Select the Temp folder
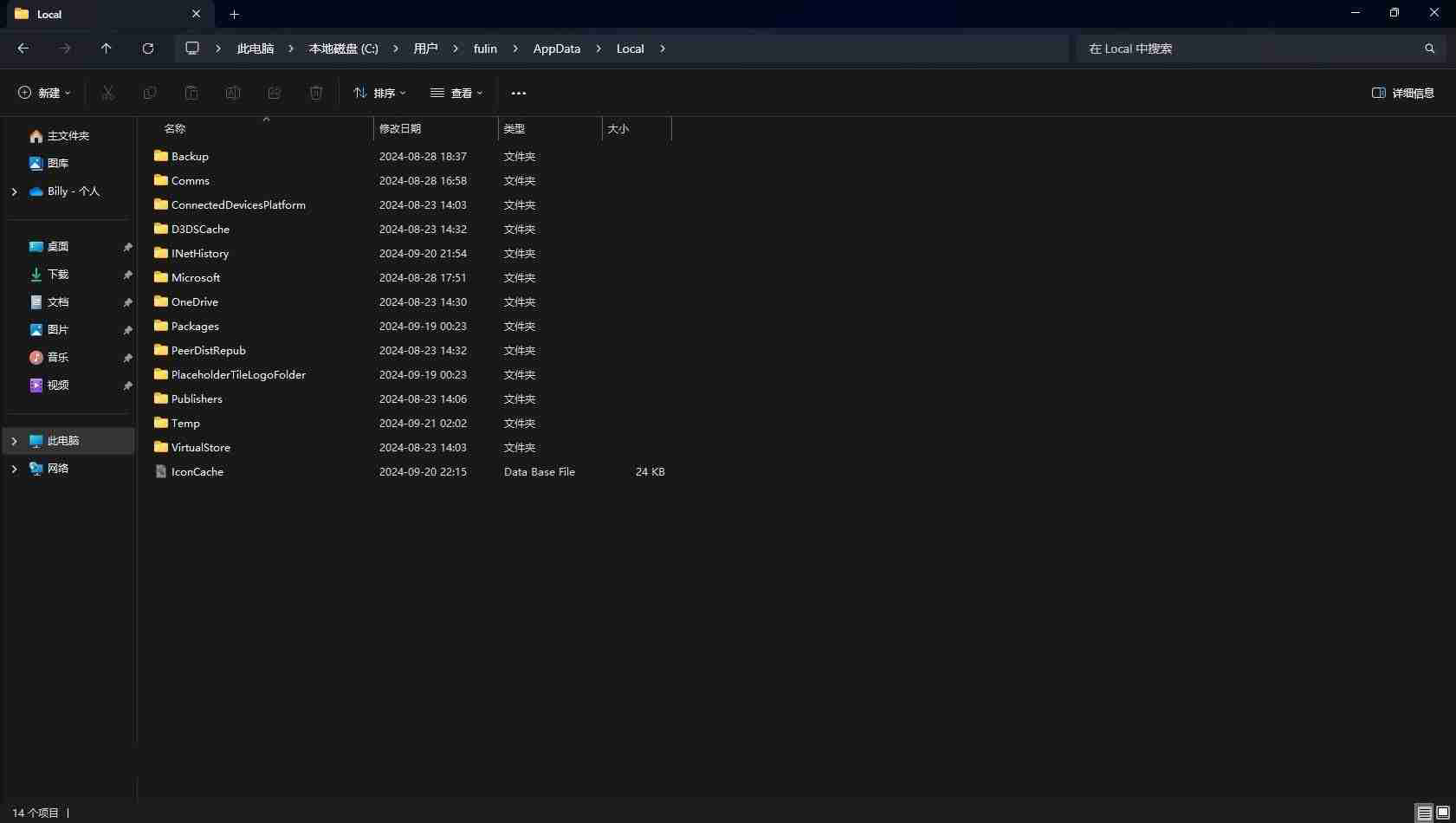 (x=185, y=424)
